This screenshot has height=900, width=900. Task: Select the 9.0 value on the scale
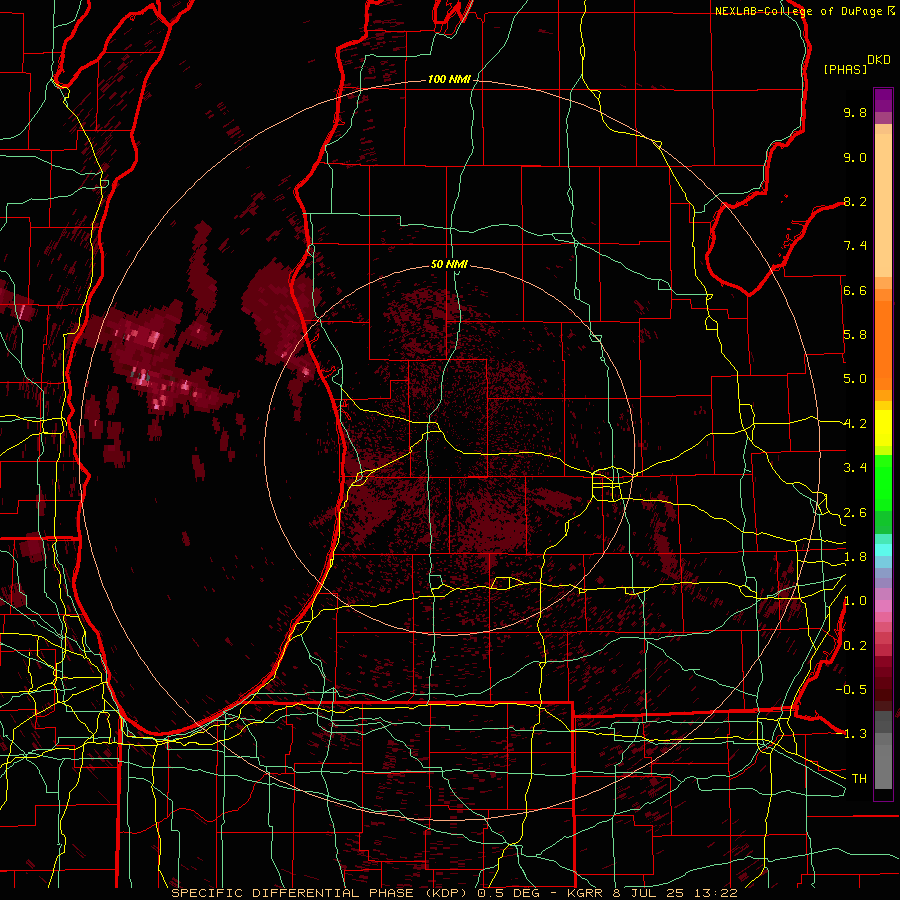(855, 157)
